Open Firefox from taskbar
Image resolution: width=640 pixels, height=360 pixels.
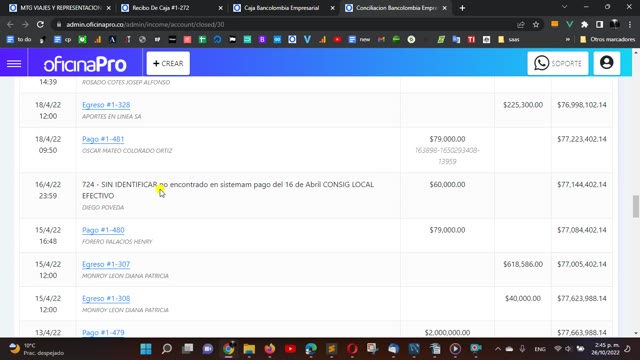pos(270,349)
